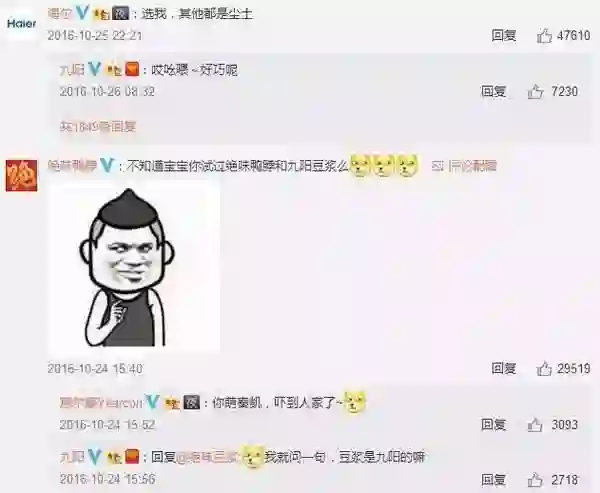
Task: Open the @mention in the last reply
Action: [x=207, y=457]
